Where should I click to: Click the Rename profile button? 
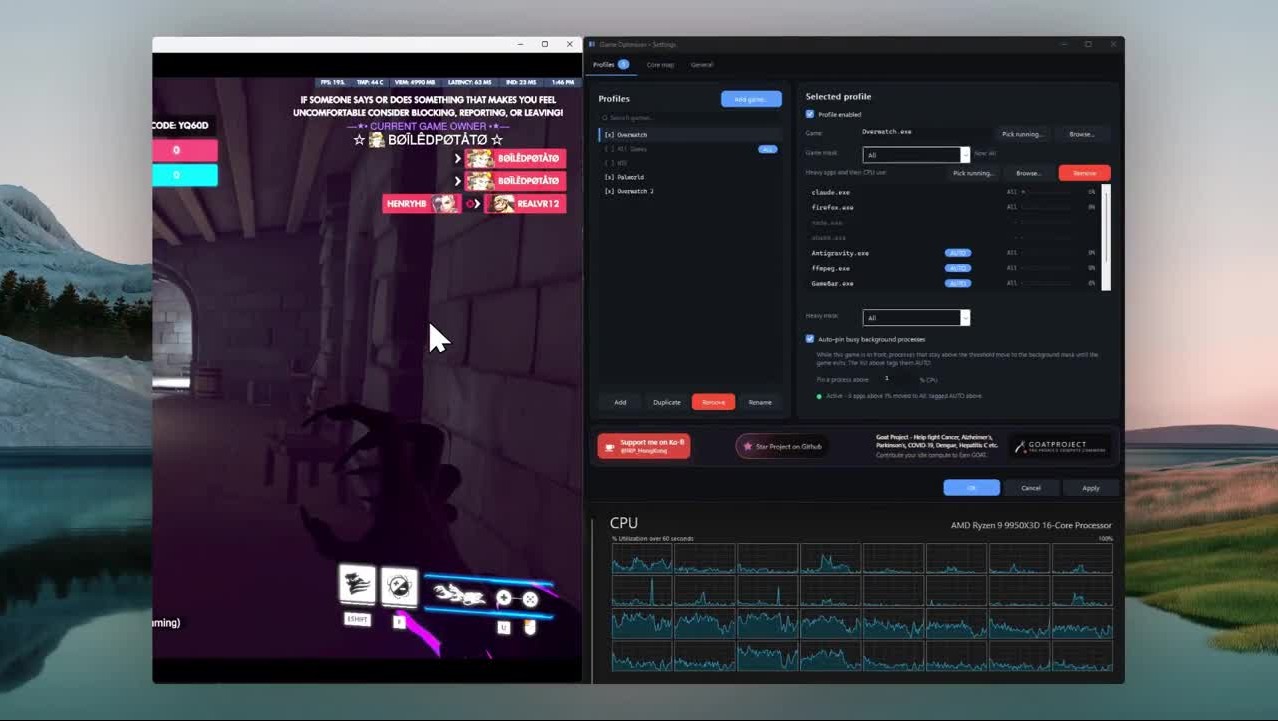760,402
